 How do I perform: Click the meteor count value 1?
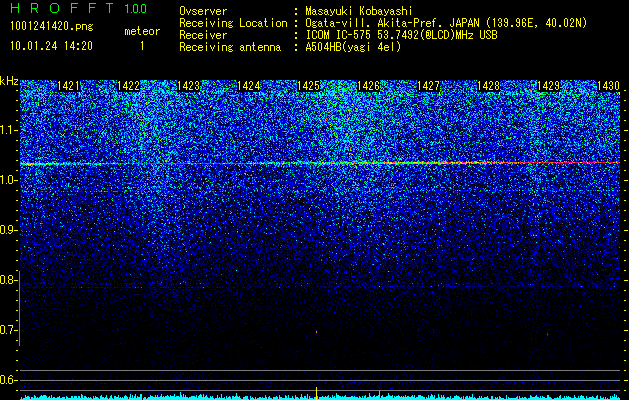tap(142, 47)
